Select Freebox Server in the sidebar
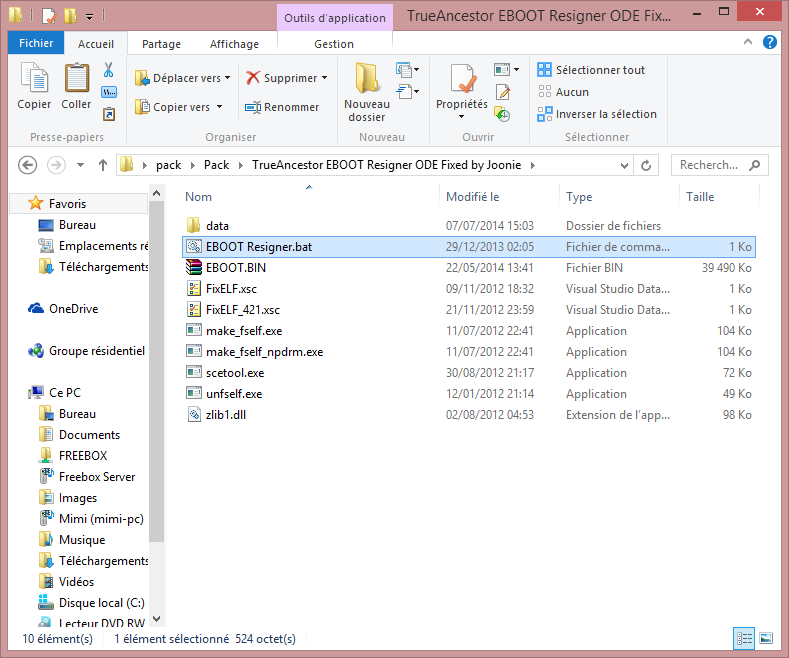The image size is (789, 658). pos(88,476)
